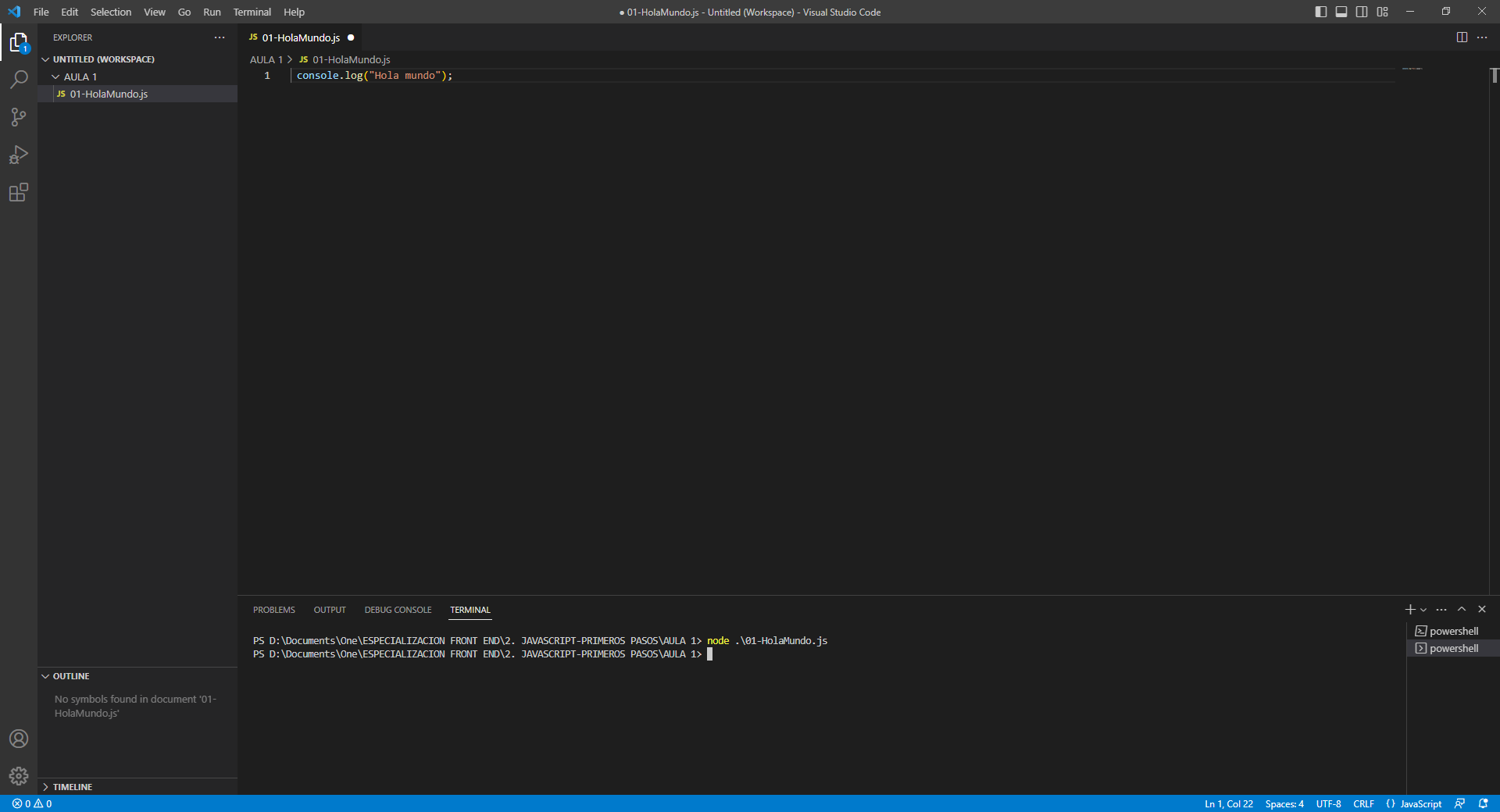Switch to the PROBLEMS panel tab
Screen dimensions: 1500x812
pyautogui.click(x=274, y=610)
